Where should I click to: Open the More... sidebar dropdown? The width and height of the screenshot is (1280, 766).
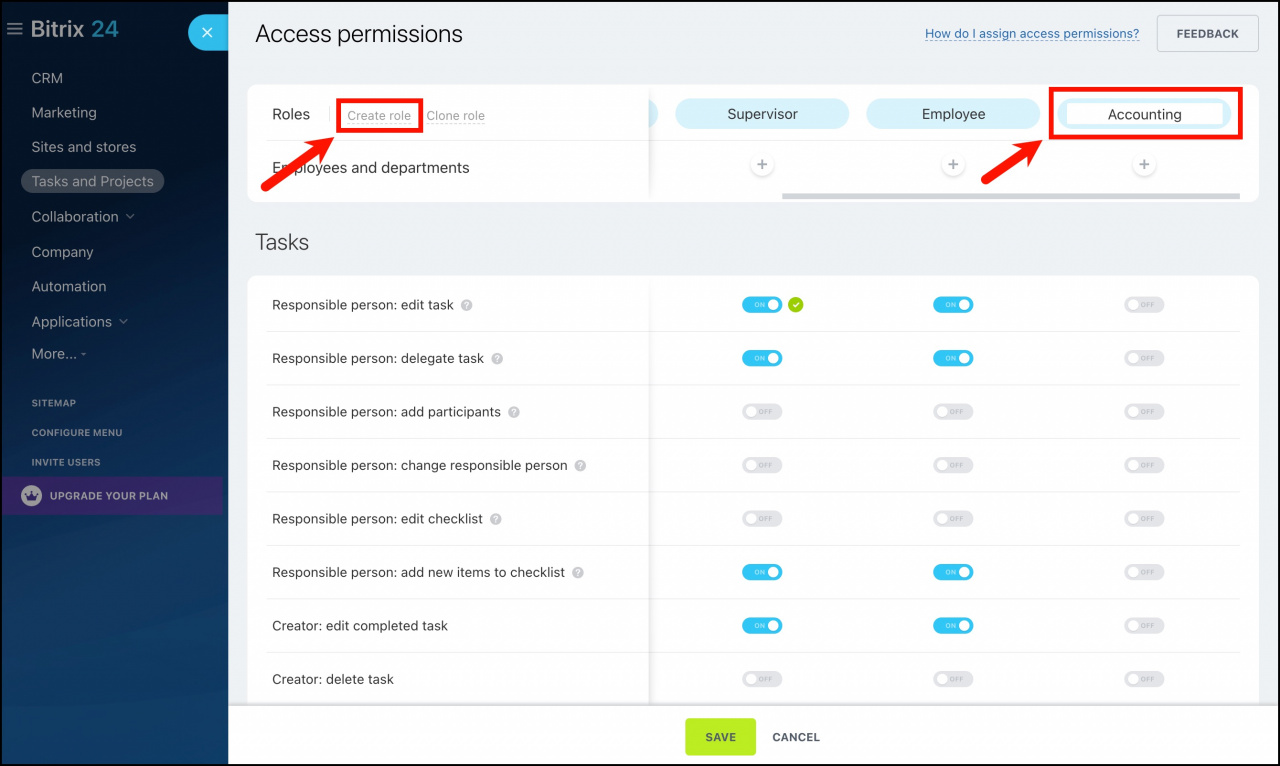[x=59, y=354]
